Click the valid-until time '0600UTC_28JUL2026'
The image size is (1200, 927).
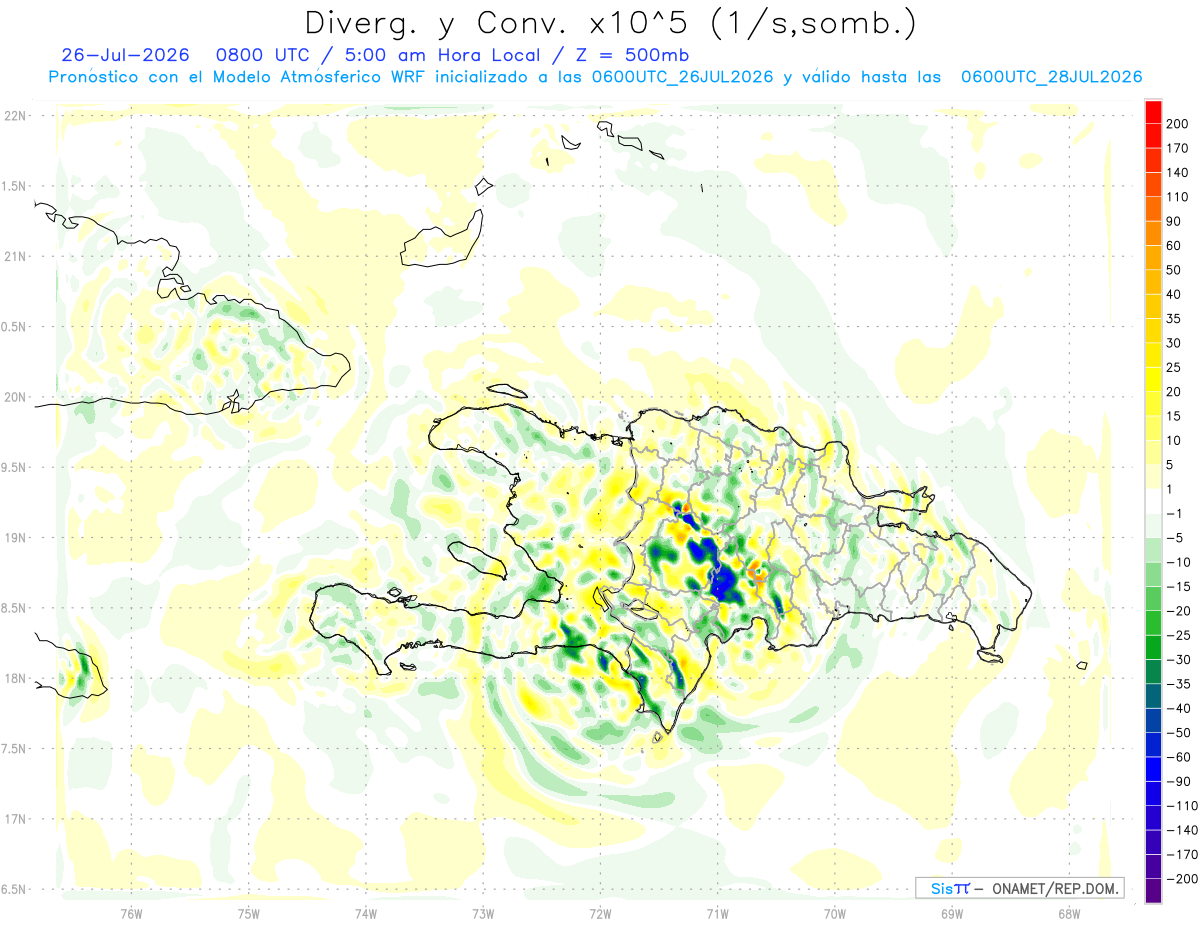click(1051, 77)
